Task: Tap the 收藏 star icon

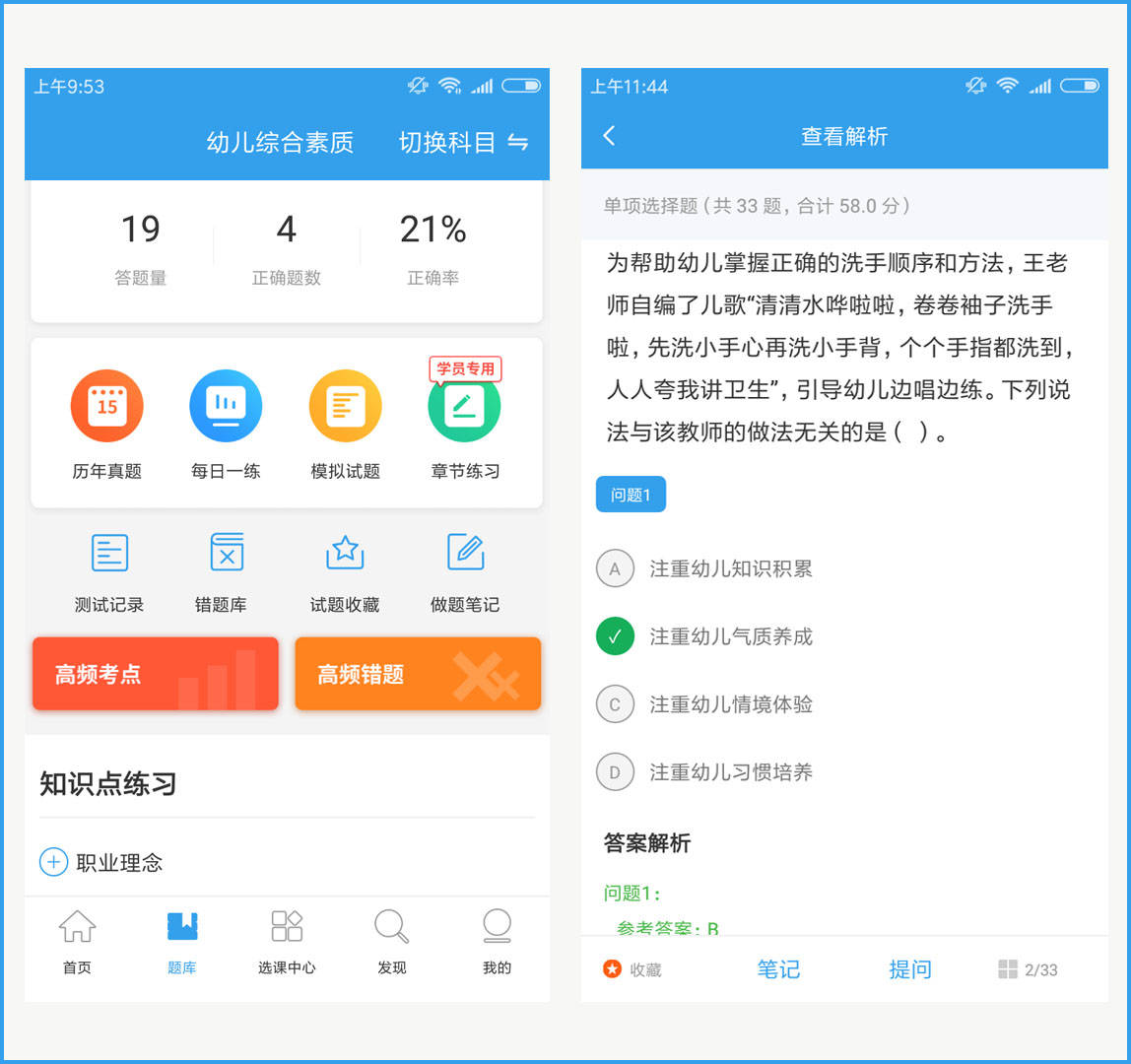Action: 612,968
